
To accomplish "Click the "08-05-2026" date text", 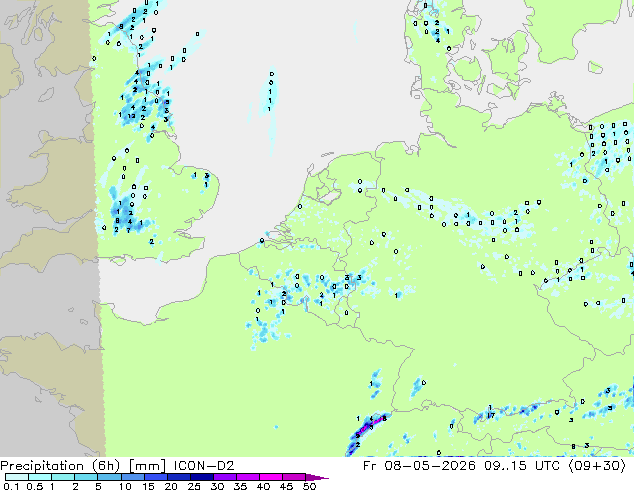I will tap(430, 466).
